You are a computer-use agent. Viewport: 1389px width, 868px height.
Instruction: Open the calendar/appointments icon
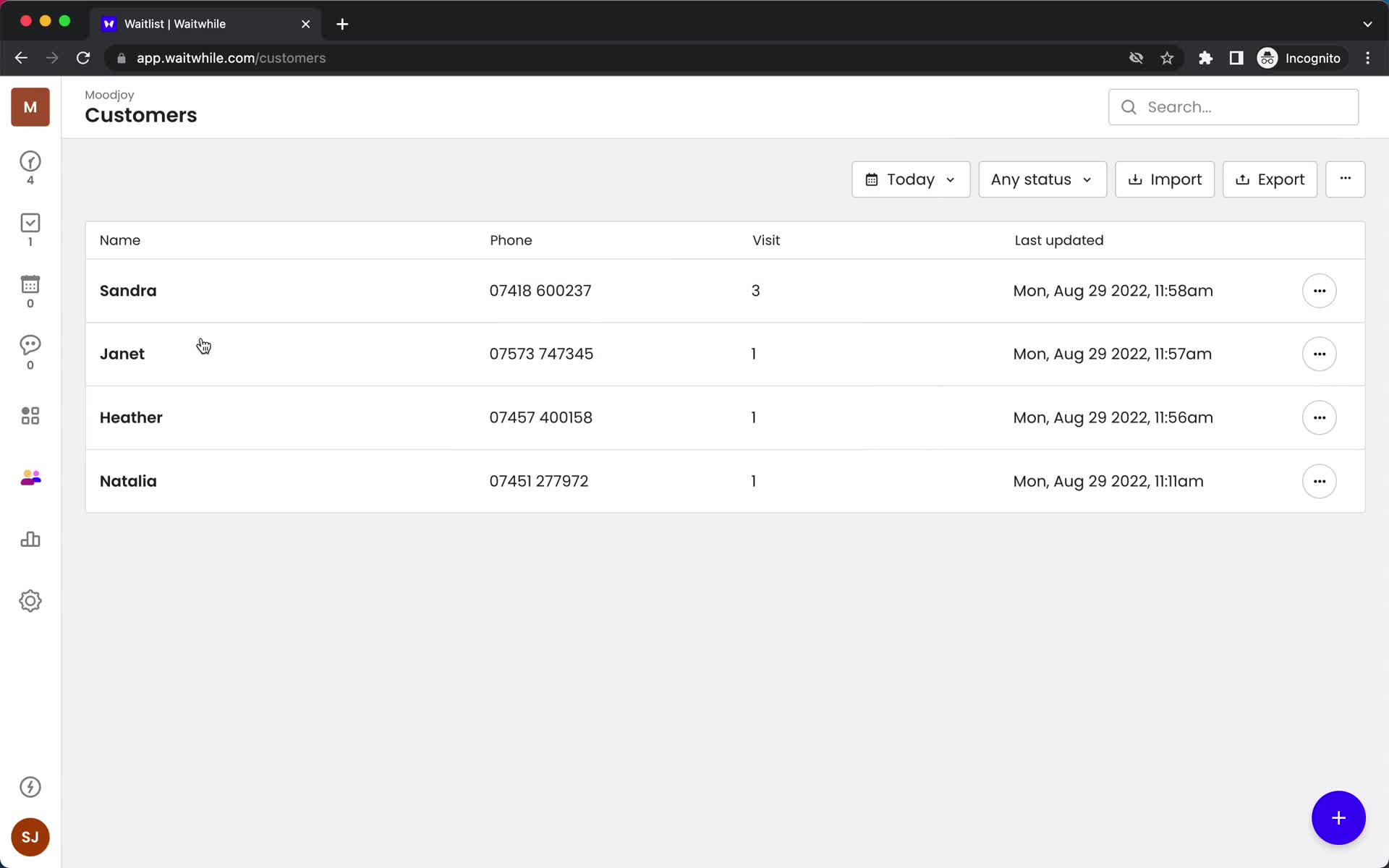(x=30, y=285)
